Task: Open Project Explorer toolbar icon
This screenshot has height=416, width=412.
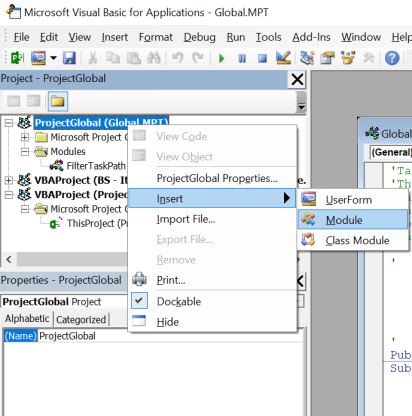Action: [x=307, y=58]
